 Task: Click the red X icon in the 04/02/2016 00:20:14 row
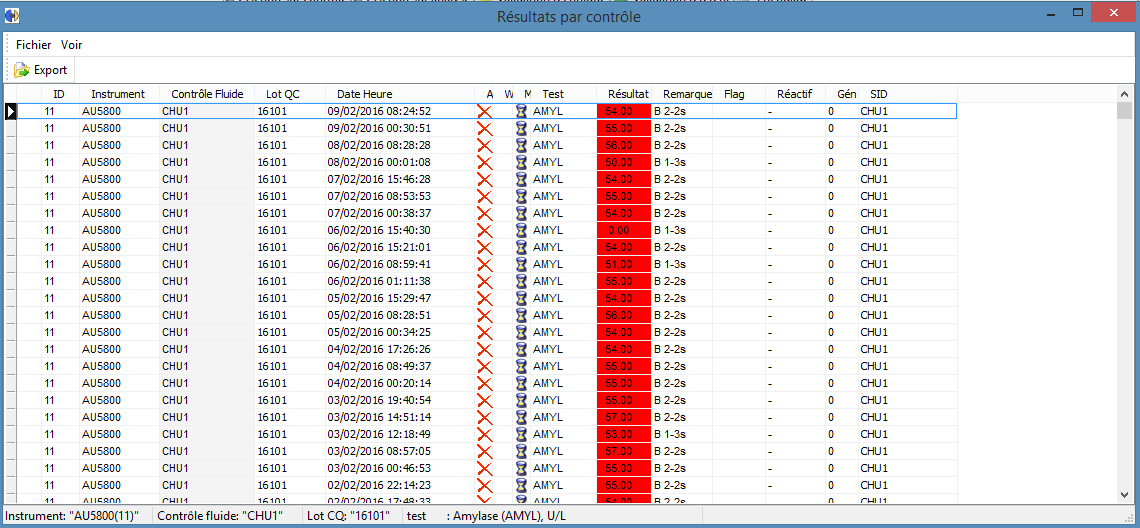tap(484, 383)
